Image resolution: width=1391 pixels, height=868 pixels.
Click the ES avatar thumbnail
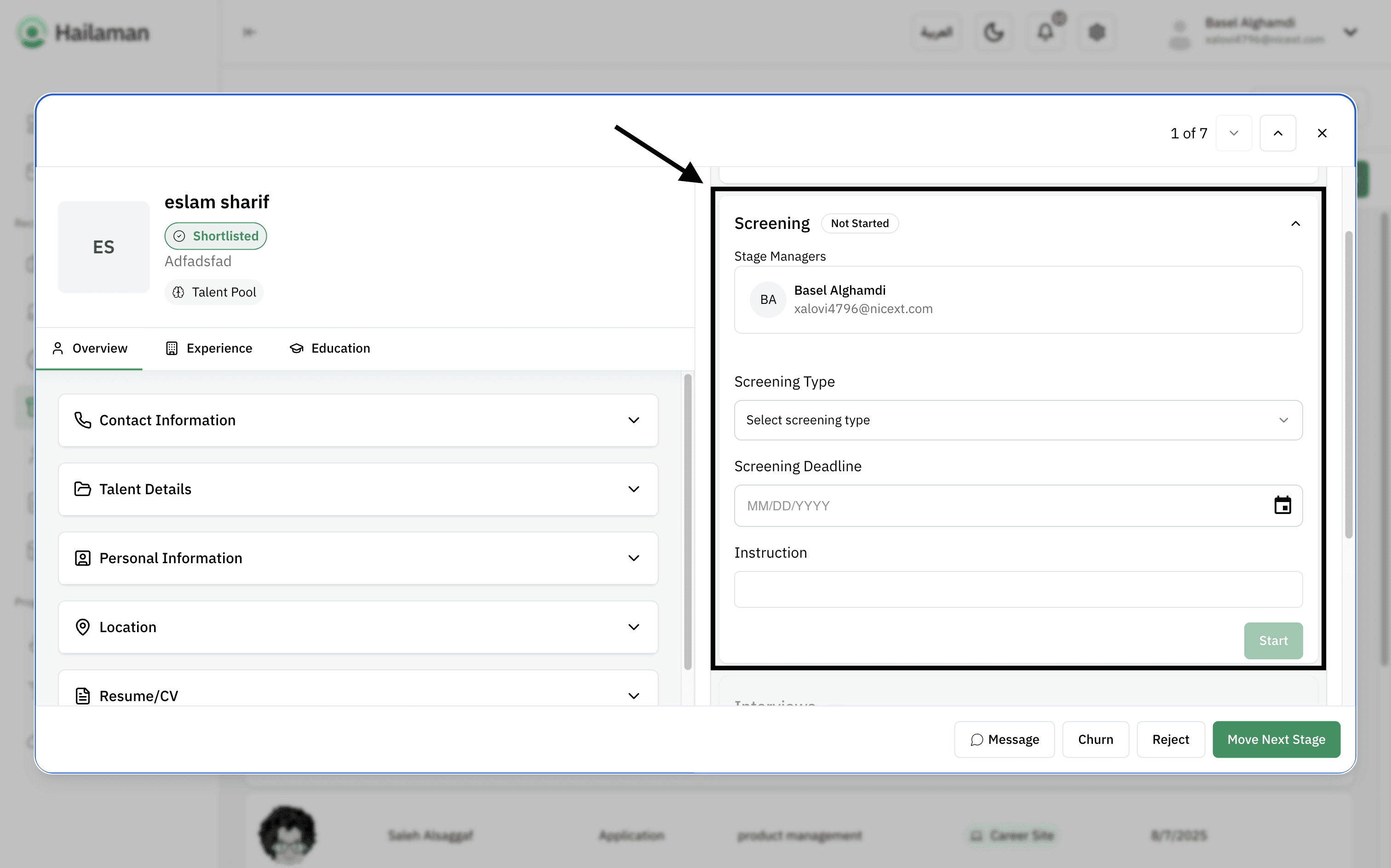click(x=103, y=247)
